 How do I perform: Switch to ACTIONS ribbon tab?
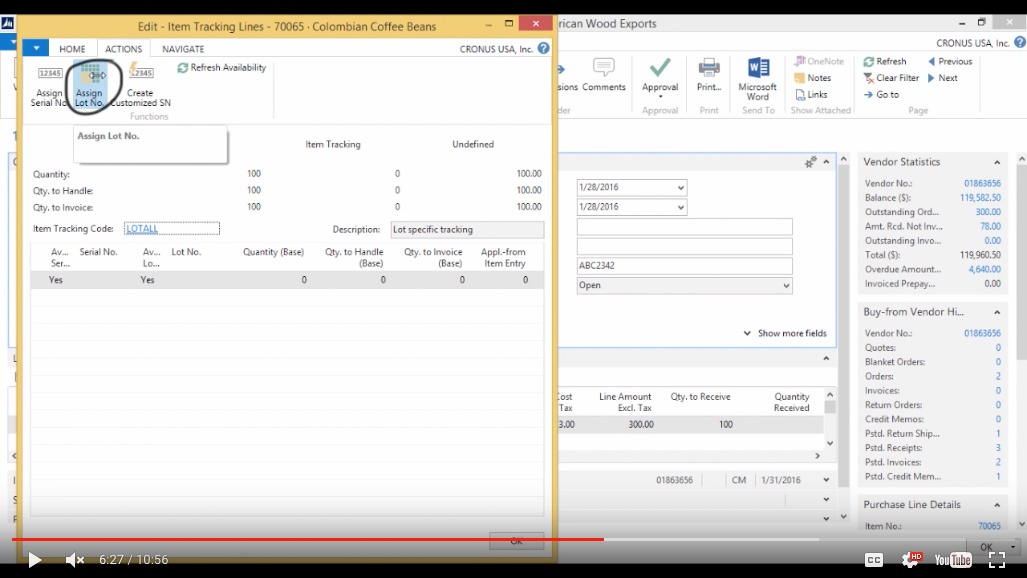pyautogui.click(x=123, y=48)
